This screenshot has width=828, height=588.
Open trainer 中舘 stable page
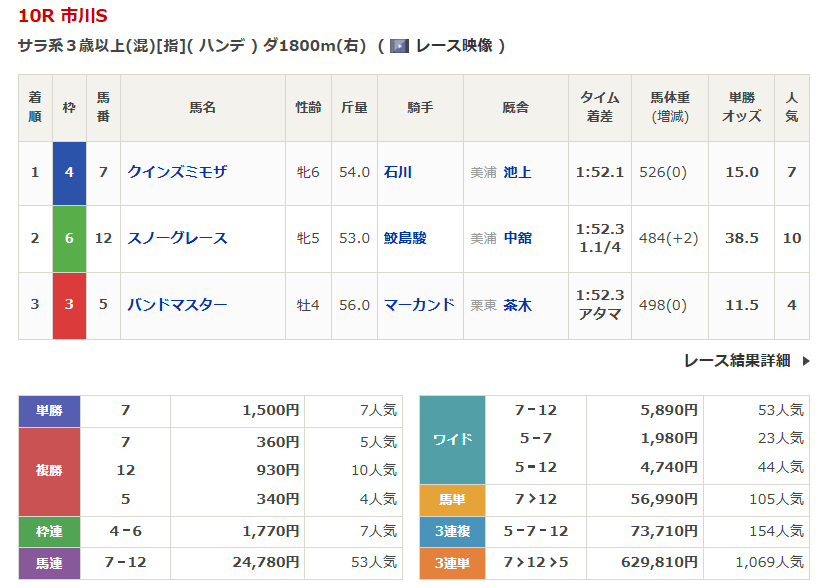(517, 238)
